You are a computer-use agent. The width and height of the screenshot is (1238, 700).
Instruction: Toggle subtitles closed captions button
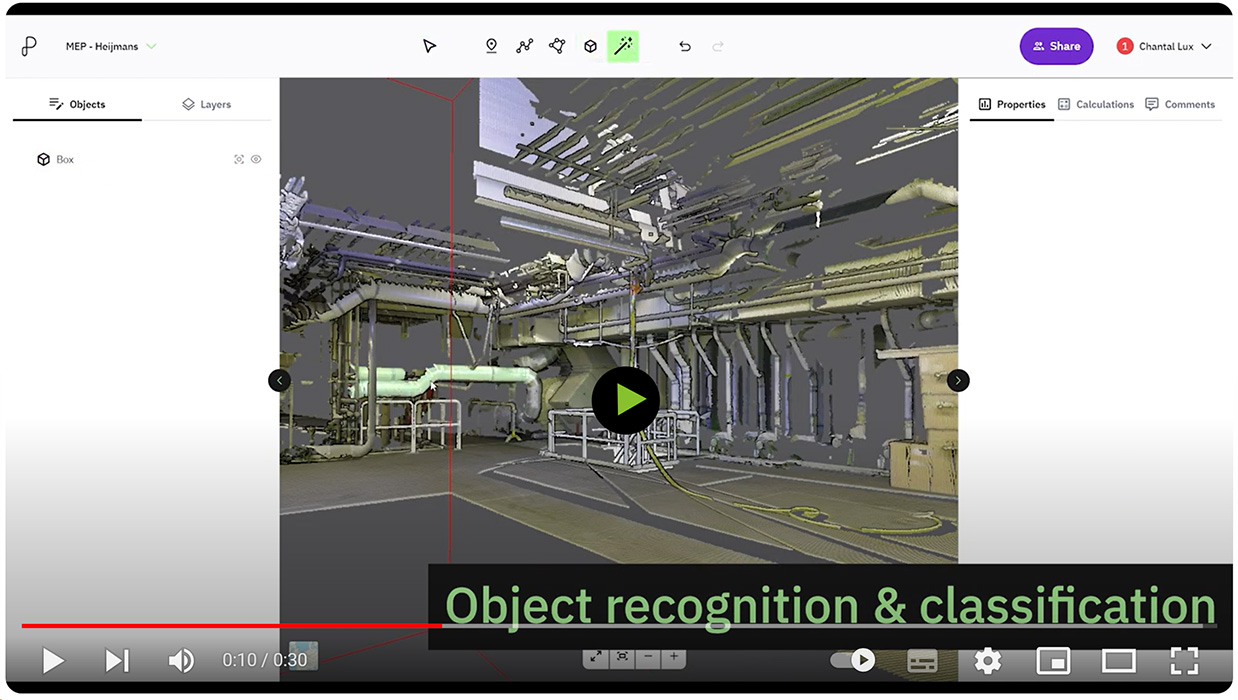(922, 660)
